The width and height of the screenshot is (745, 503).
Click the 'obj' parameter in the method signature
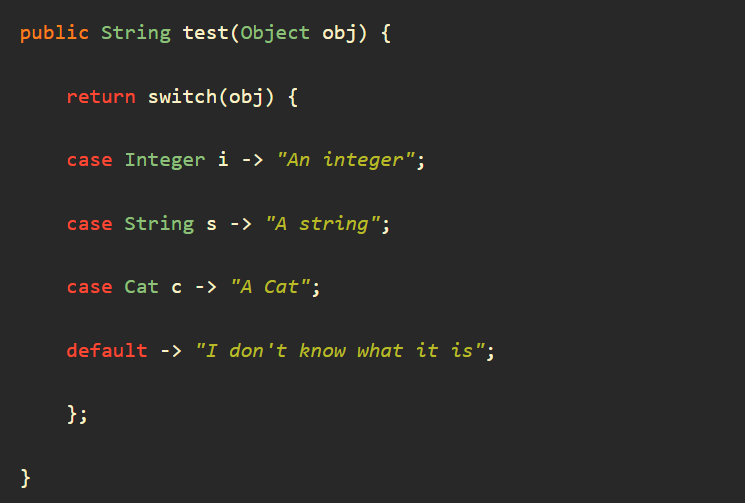[x=339, y=34]
